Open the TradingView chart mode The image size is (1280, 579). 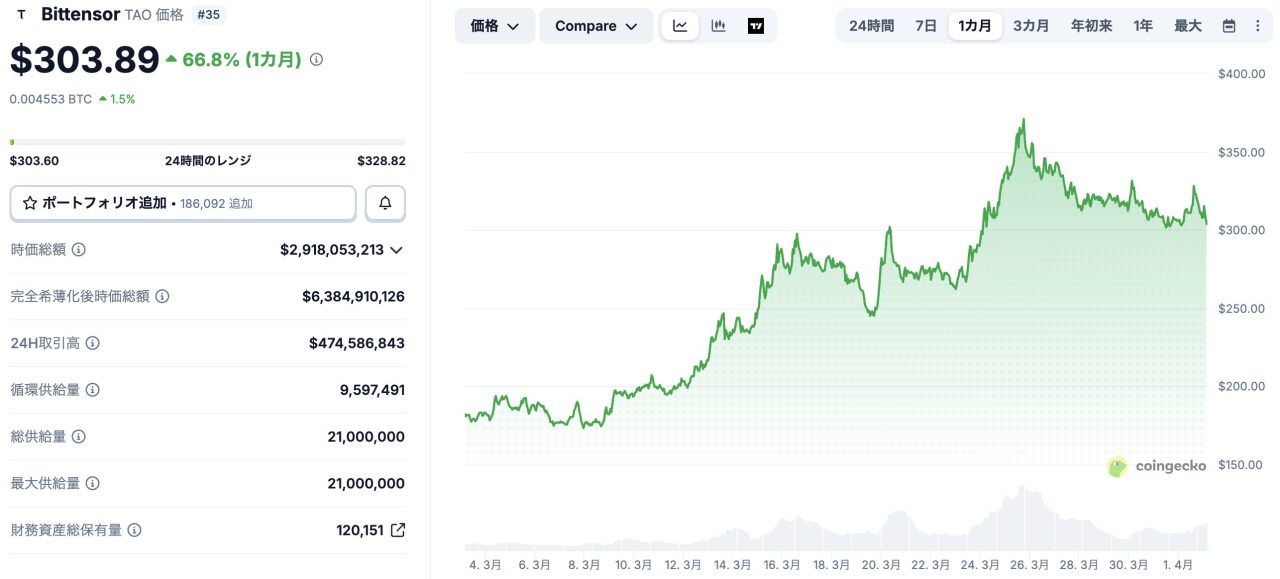[x=756, y=26]
